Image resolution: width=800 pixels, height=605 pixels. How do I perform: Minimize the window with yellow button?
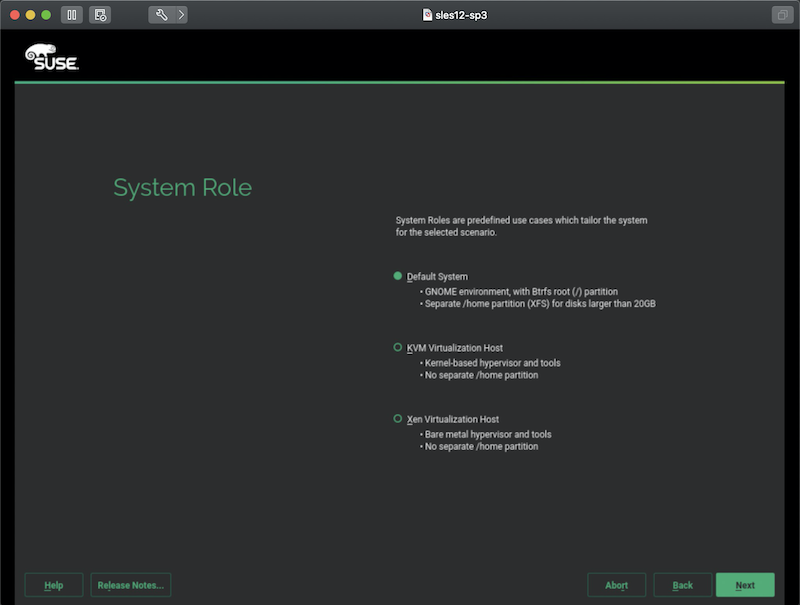tap(31, 15)
